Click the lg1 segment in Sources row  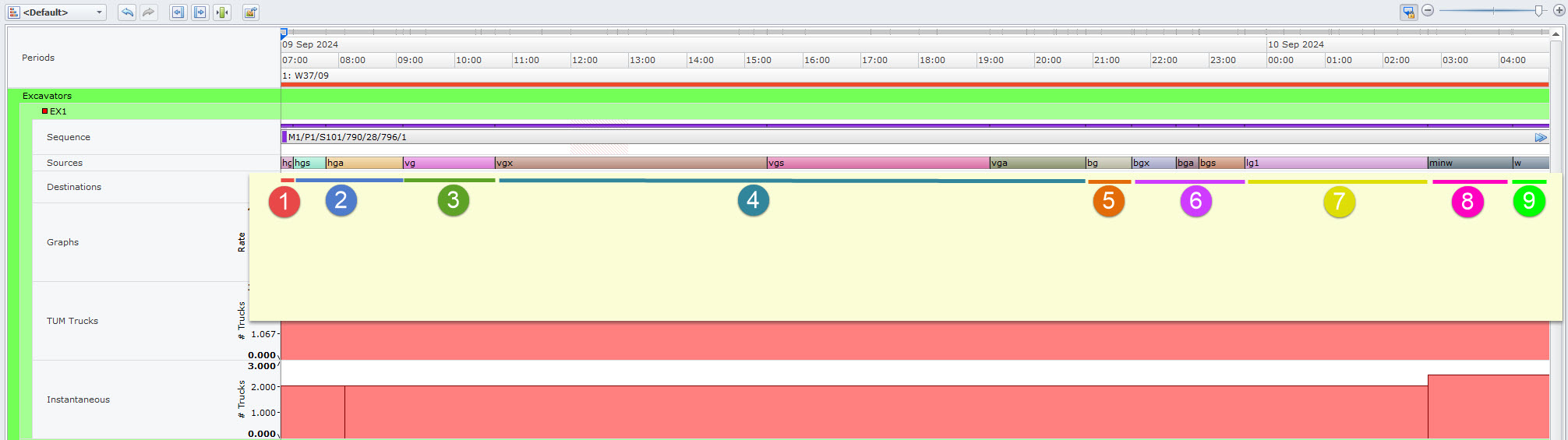click(1335, 164)
